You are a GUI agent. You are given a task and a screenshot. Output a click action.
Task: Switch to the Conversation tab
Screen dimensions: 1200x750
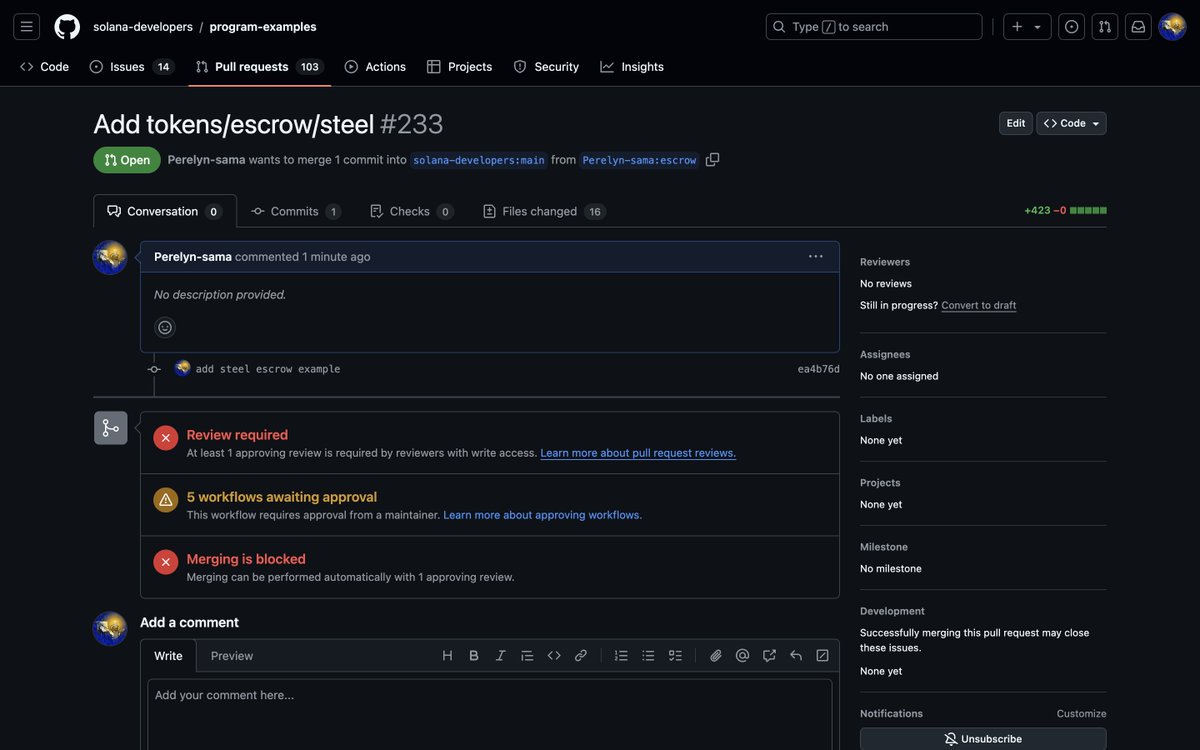165,211
